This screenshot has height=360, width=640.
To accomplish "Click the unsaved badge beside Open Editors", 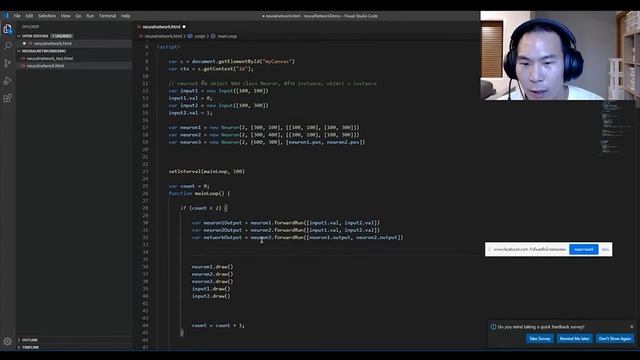I will coord(62,36).
